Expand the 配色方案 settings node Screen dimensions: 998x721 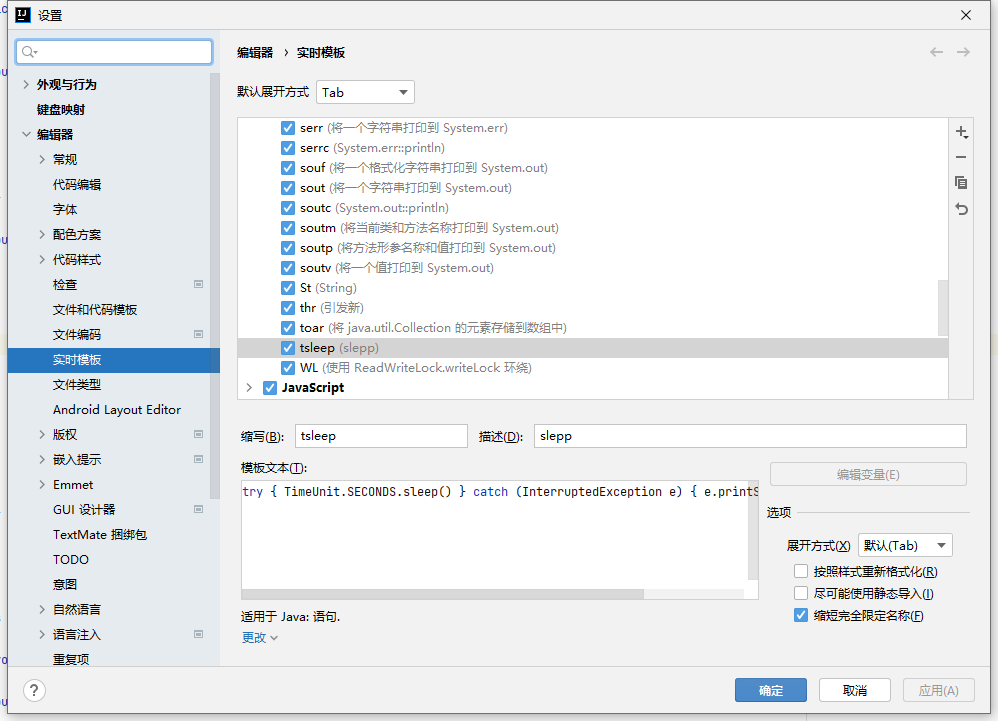point(42,234)
